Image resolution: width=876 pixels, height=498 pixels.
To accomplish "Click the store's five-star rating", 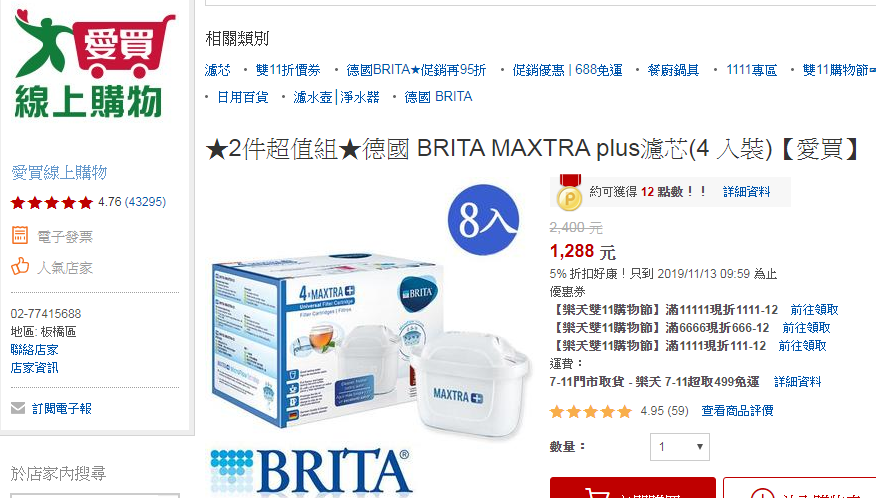I will [51, 202].
